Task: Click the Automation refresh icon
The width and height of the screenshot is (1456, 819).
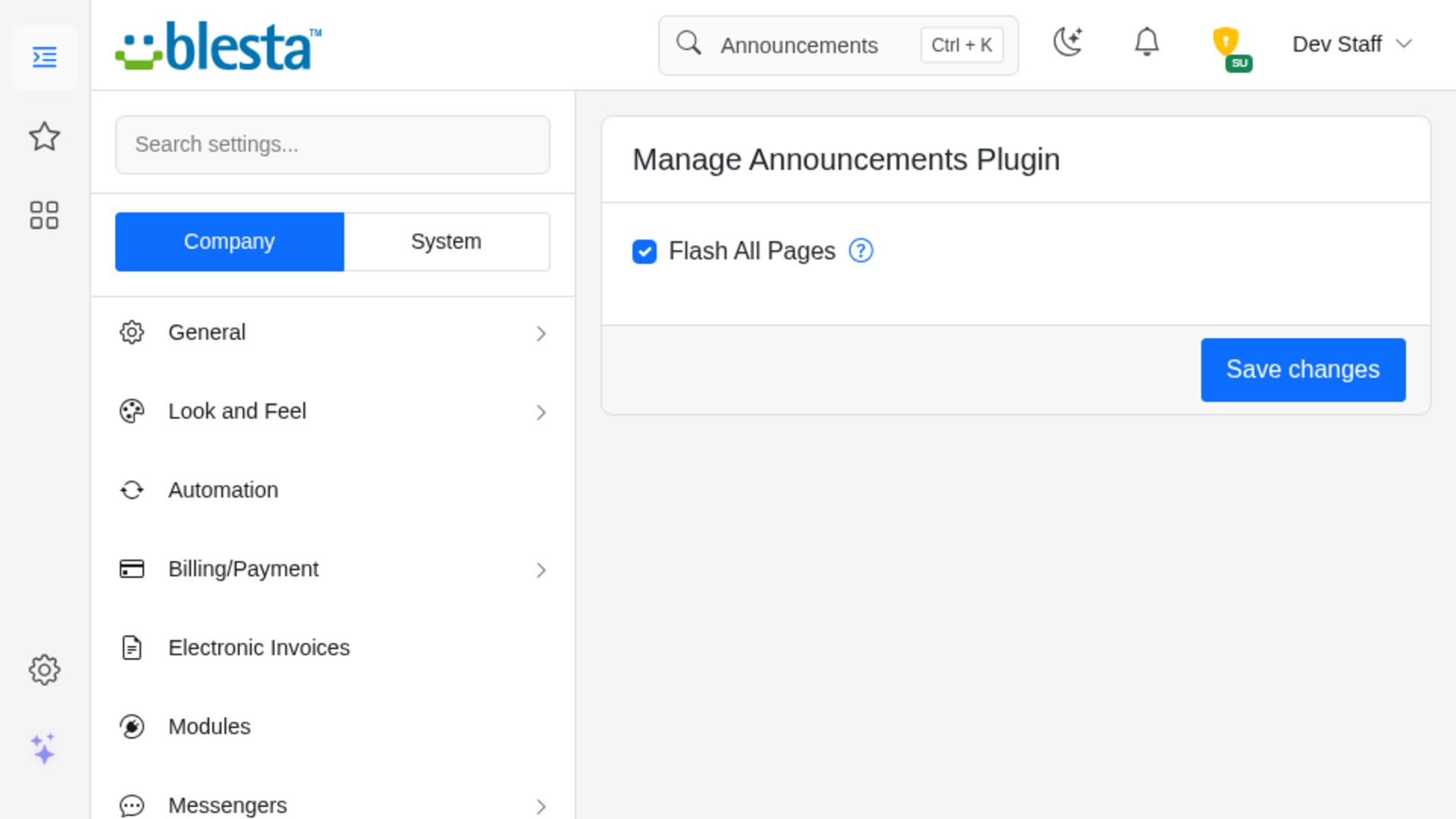Action: [132, 490]
